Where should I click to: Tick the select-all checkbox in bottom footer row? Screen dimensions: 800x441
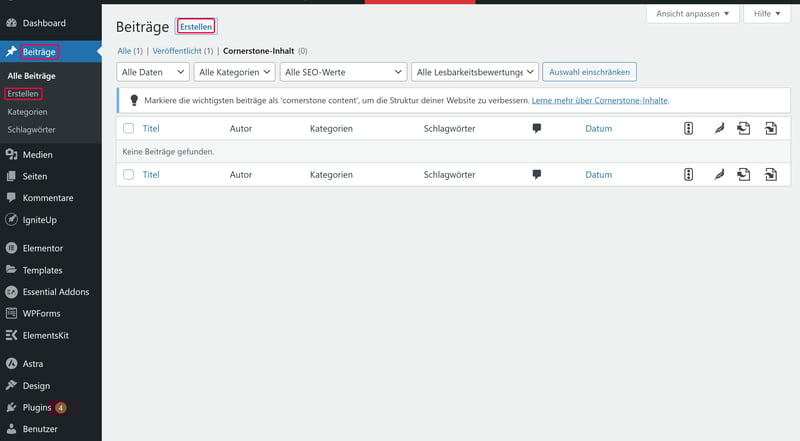128,174
